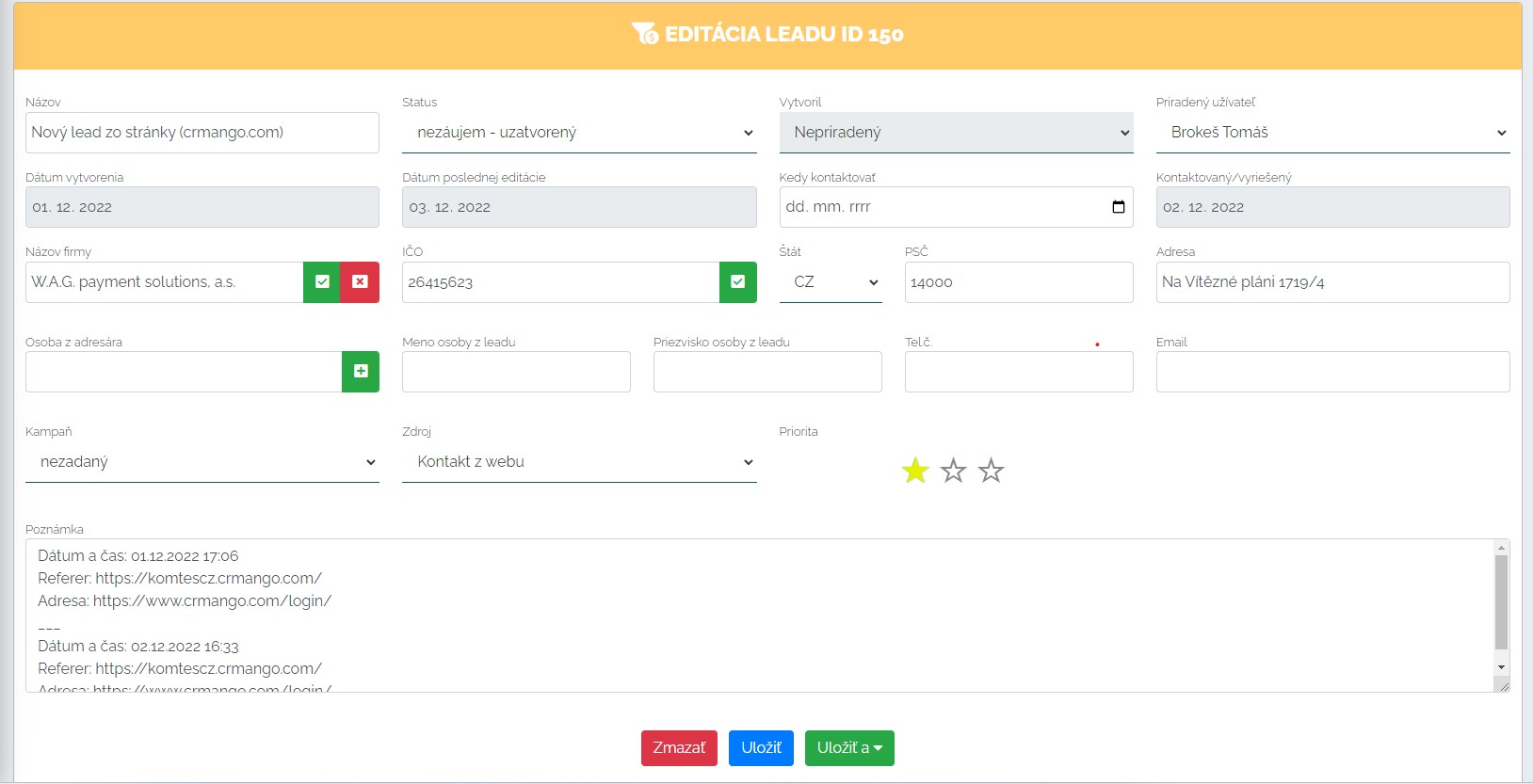Screen dimensions: 1533x784
Task: Clear company name with red X button
Action: point(360,282)
